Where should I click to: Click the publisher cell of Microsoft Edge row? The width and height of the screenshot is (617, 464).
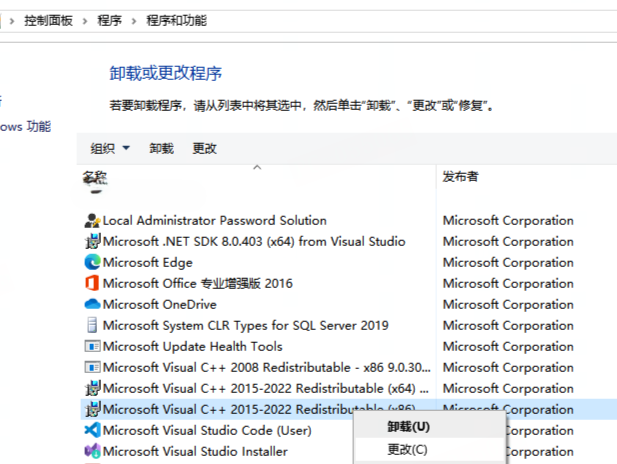pyautogui.click(x=508, y=263)
